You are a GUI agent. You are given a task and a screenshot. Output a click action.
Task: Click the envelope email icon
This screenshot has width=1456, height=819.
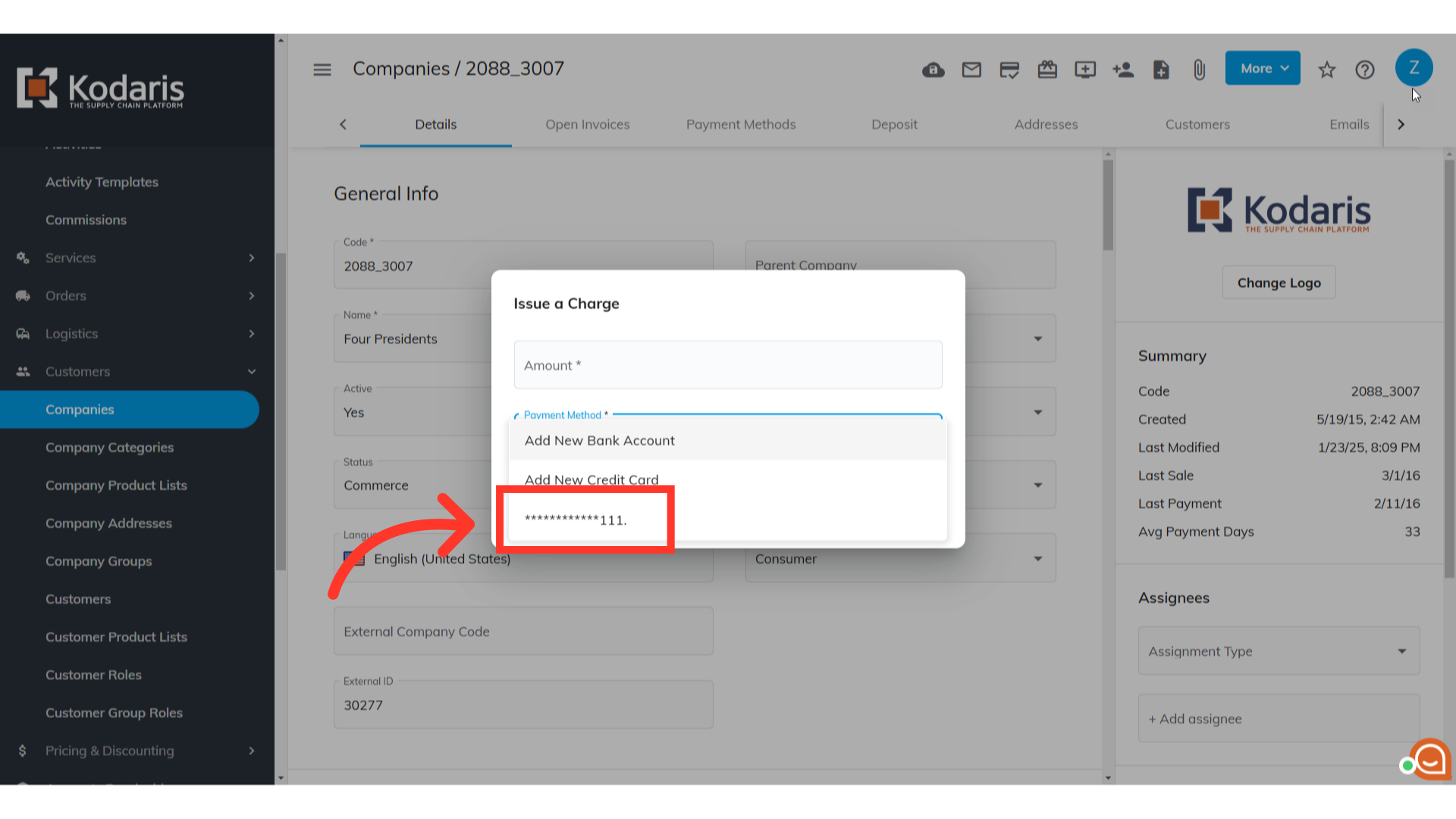point(971,70)
